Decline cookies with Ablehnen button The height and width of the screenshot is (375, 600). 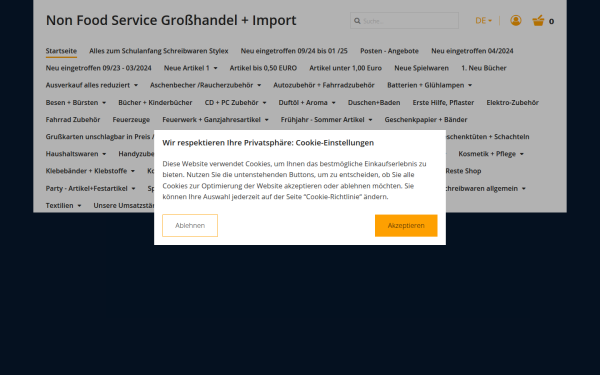tap(190, 226)
